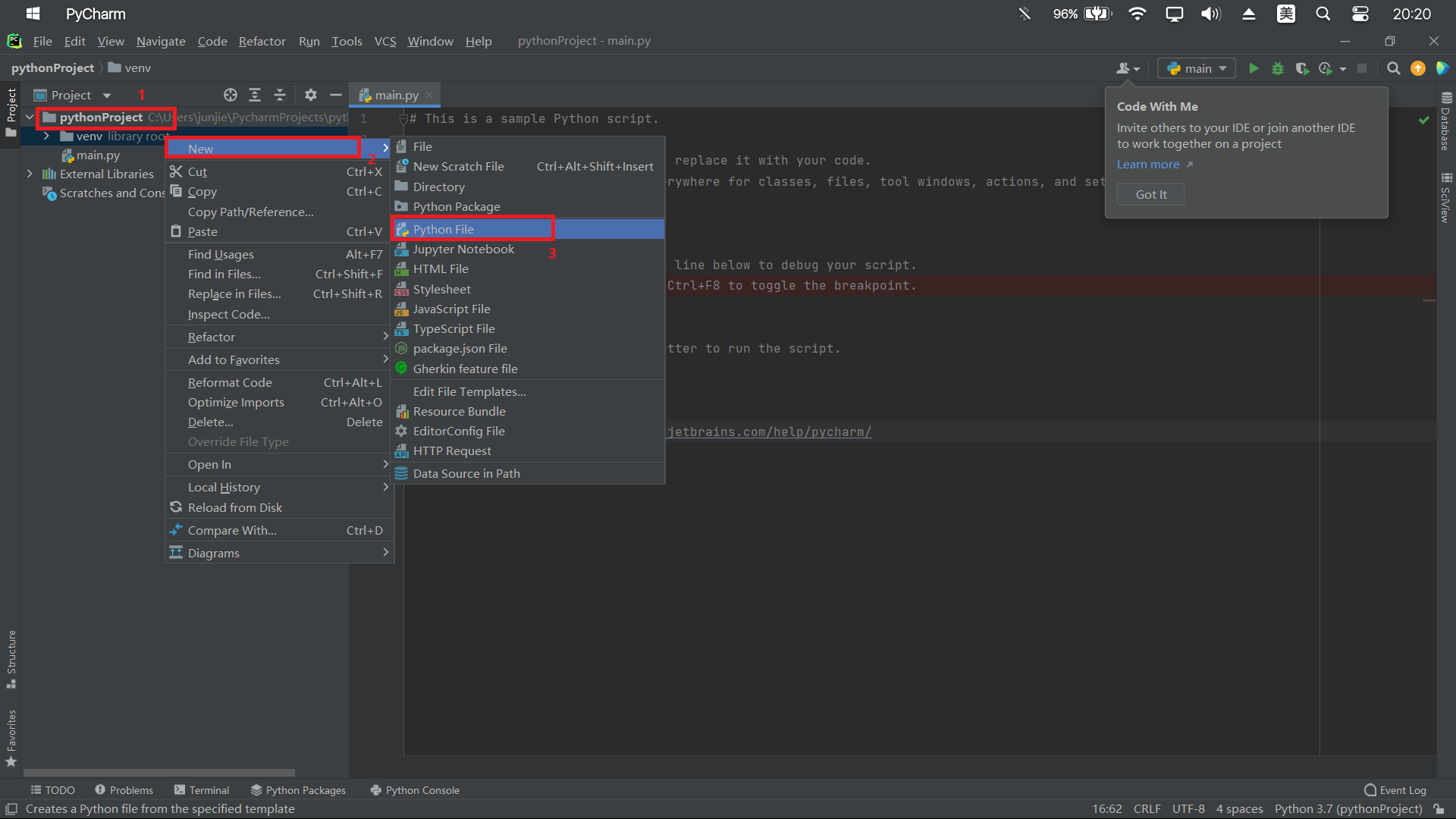Expand External Libraries node
The height and width of the screenshot is (819, 1456).
click(30, 174)
